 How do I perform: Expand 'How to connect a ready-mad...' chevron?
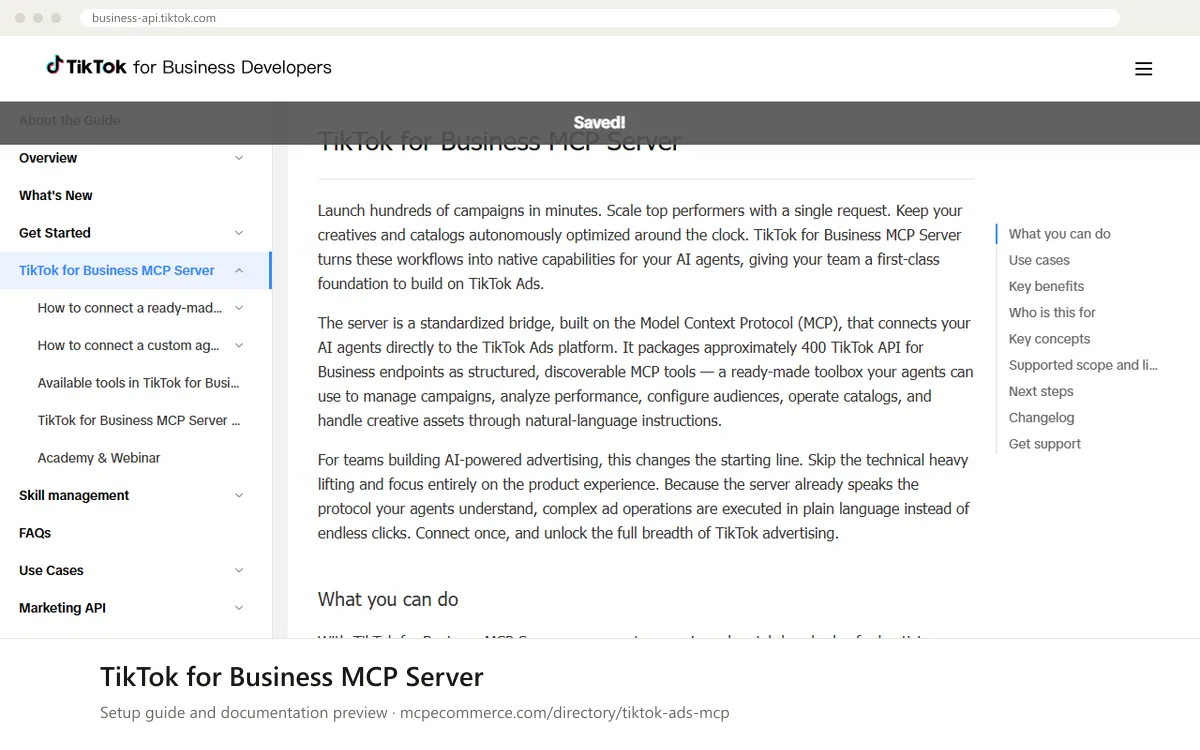[239, 308]
